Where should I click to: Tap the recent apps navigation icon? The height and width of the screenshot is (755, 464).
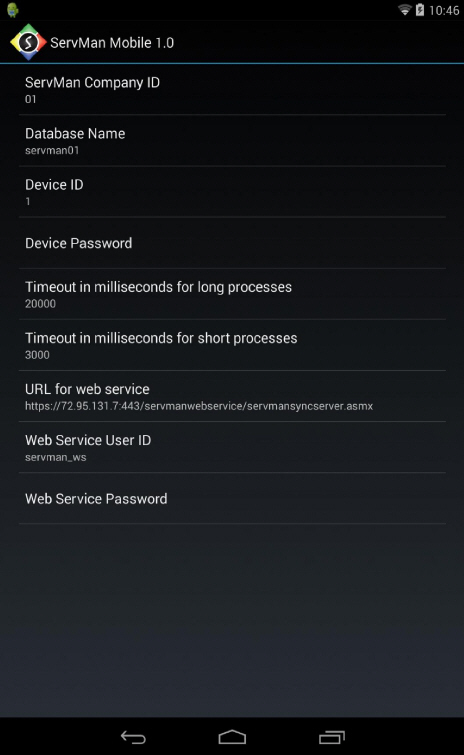pos(332,737)
